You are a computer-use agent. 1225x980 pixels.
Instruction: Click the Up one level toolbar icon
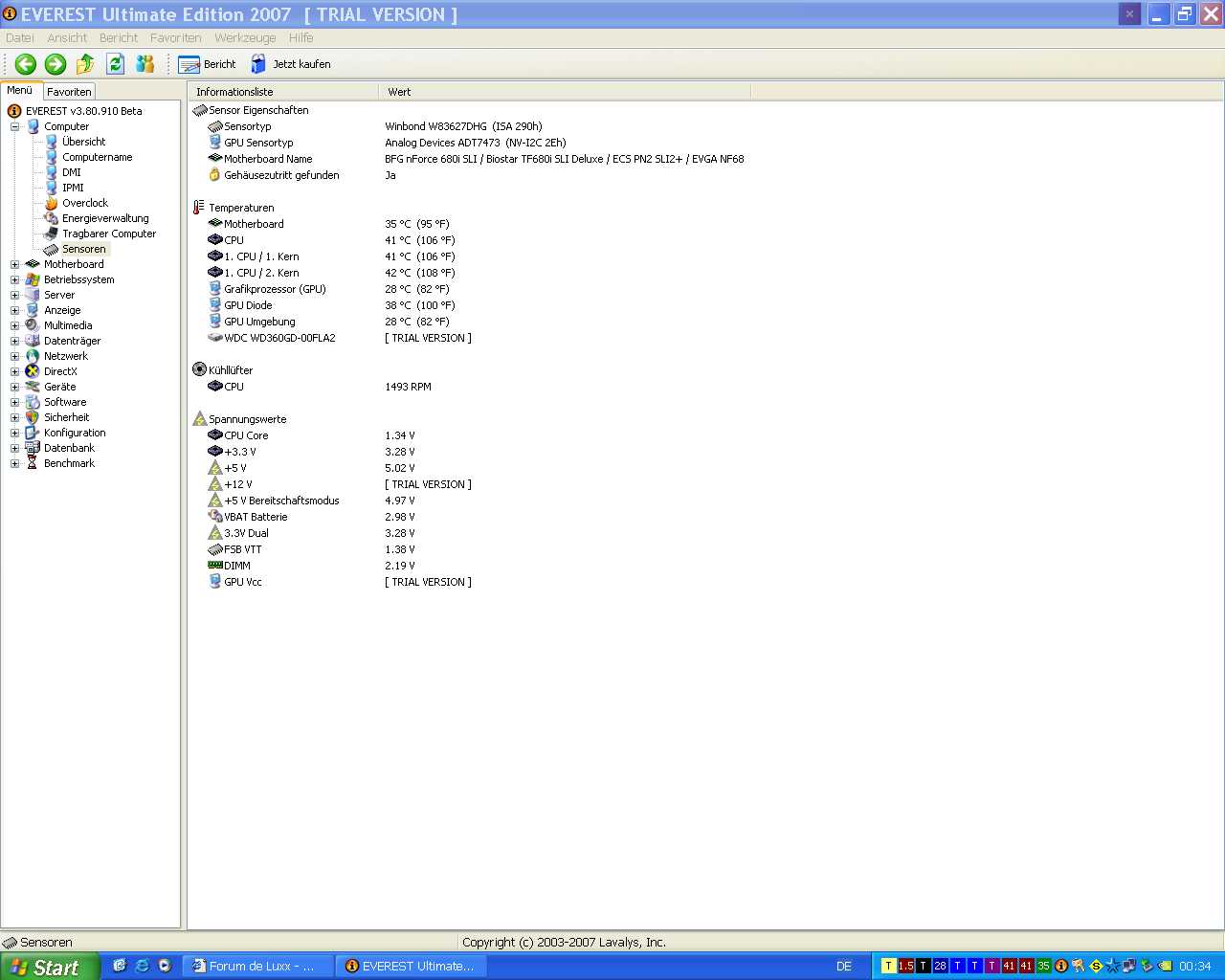tap(85, 64)
